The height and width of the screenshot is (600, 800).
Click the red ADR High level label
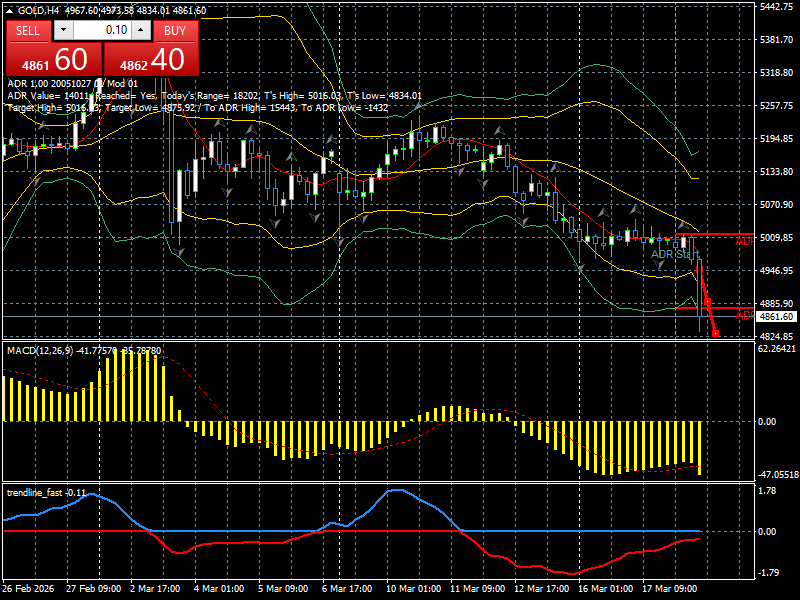click(x=745, y=240)
